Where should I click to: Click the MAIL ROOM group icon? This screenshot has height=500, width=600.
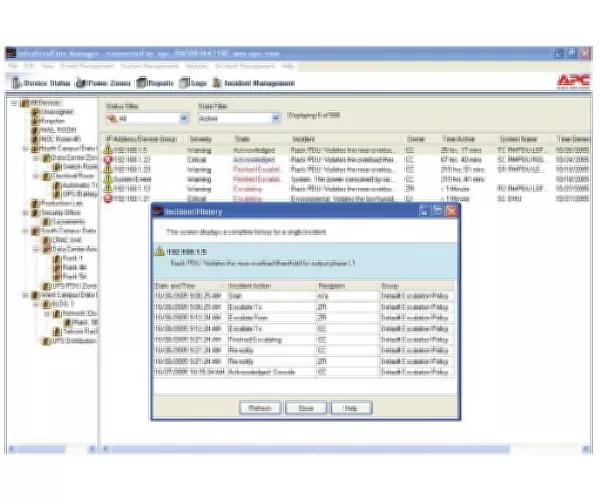pyautogui.click(x=35, y=130)
